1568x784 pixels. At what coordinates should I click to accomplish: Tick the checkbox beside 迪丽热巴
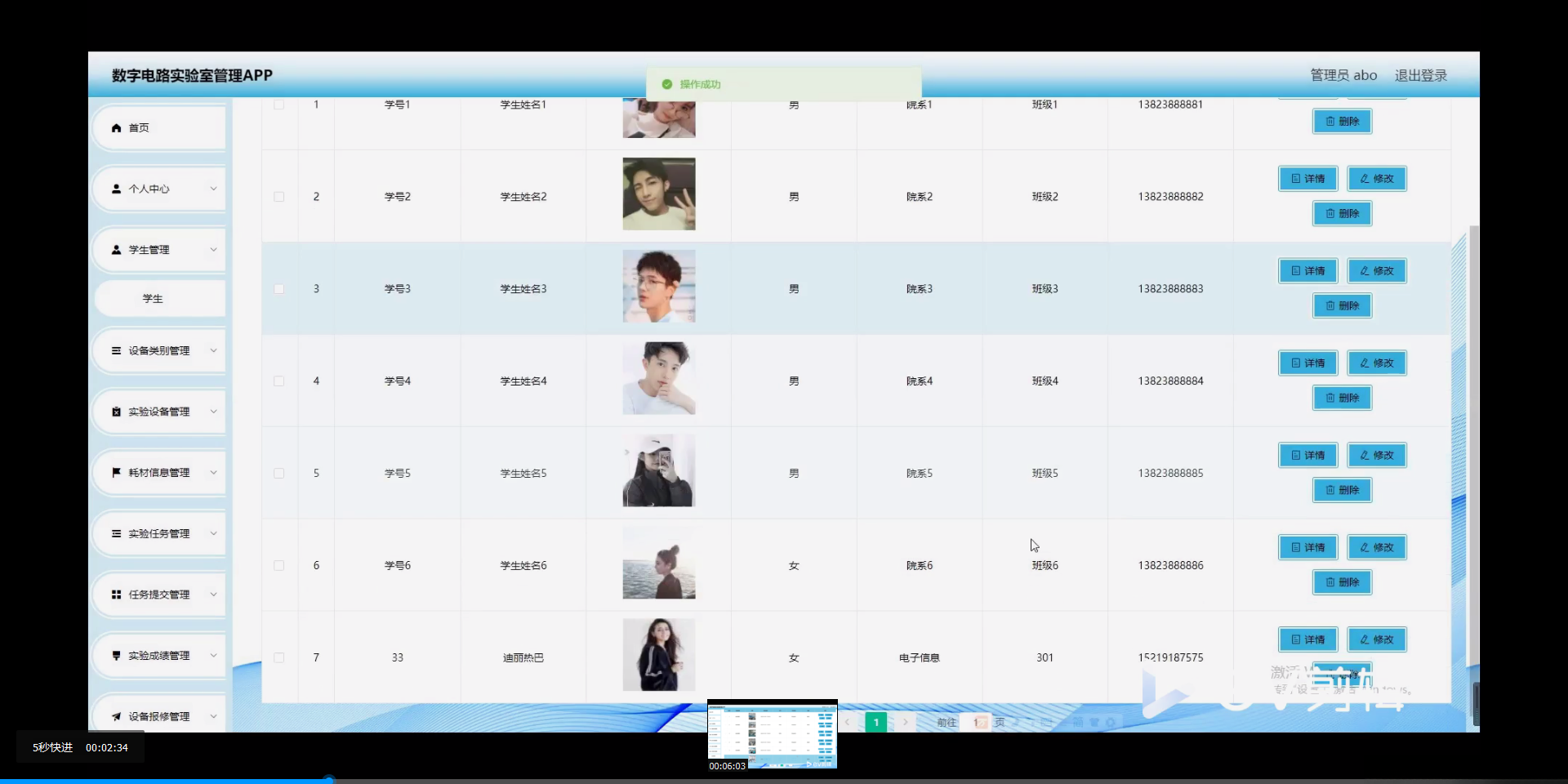pyautogui.click(x=279, y=657)
